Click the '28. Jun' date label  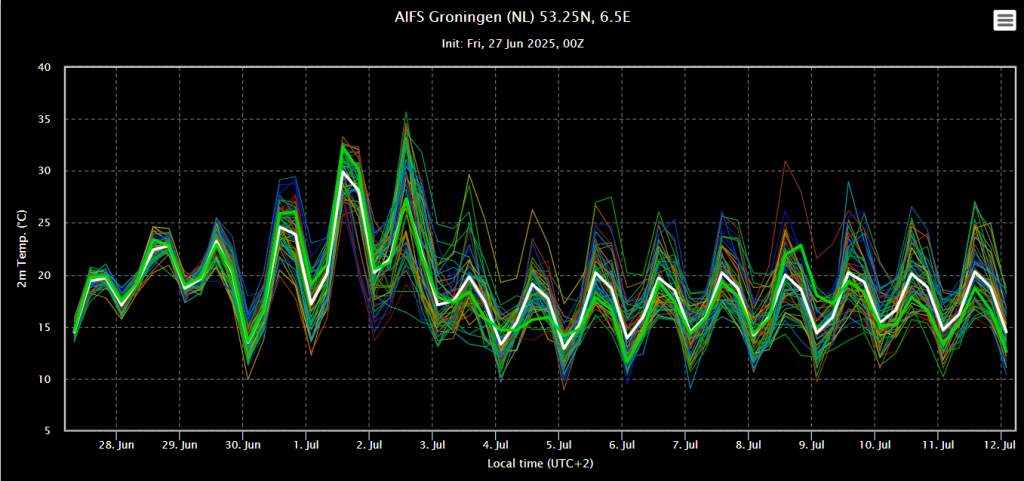pyautogui.click(x=116, y=445)
